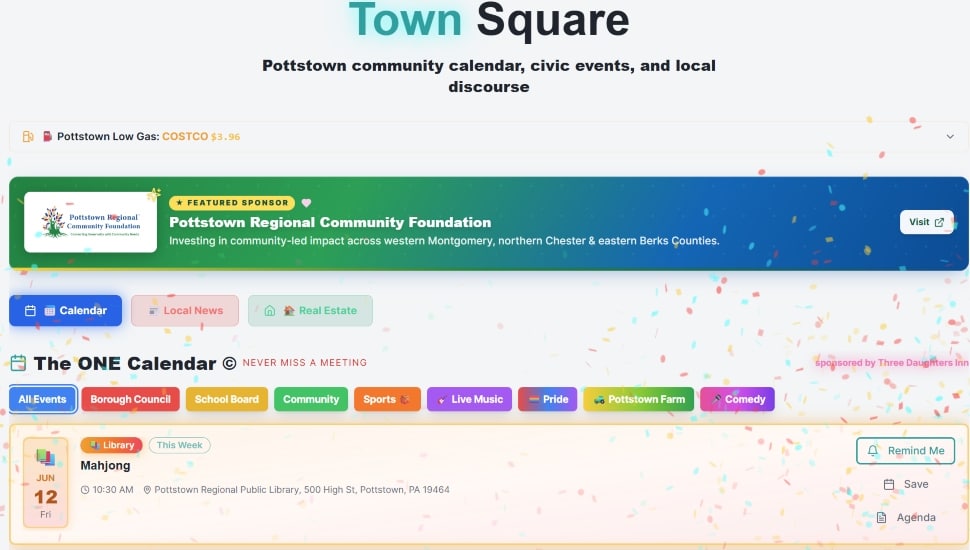Click the document icon beside Agenda

coord(882,517)
